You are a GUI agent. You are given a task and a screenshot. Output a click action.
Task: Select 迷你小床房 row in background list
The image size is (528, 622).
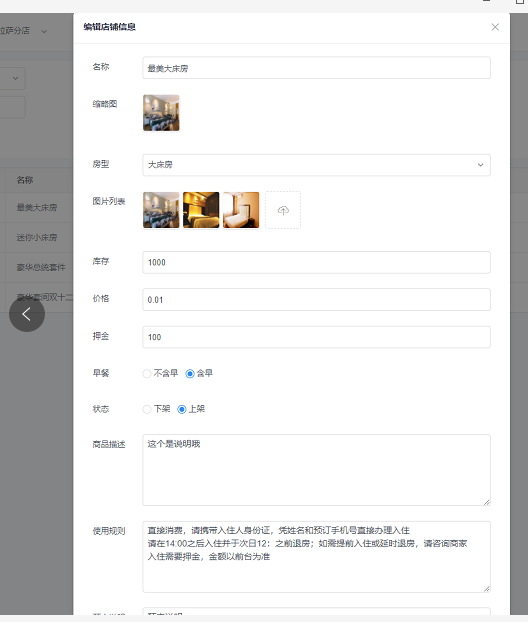click(x=37, y=237)
